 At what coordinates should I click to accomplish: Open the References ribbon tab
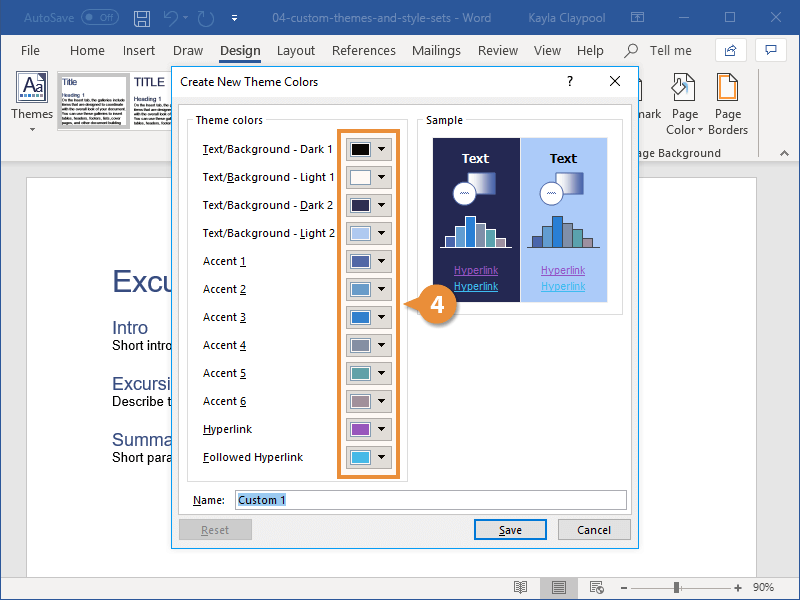click(364, 51)
